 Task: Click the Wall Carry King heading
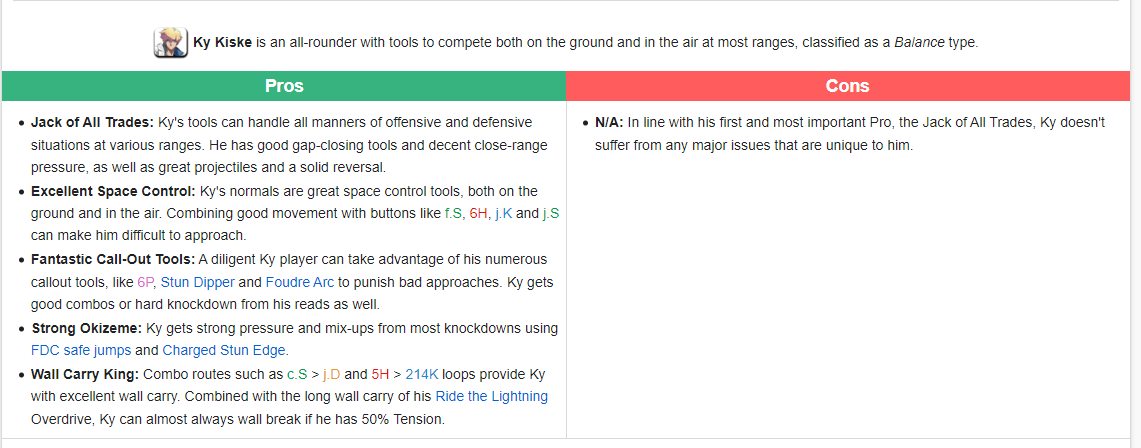[85, 375]
